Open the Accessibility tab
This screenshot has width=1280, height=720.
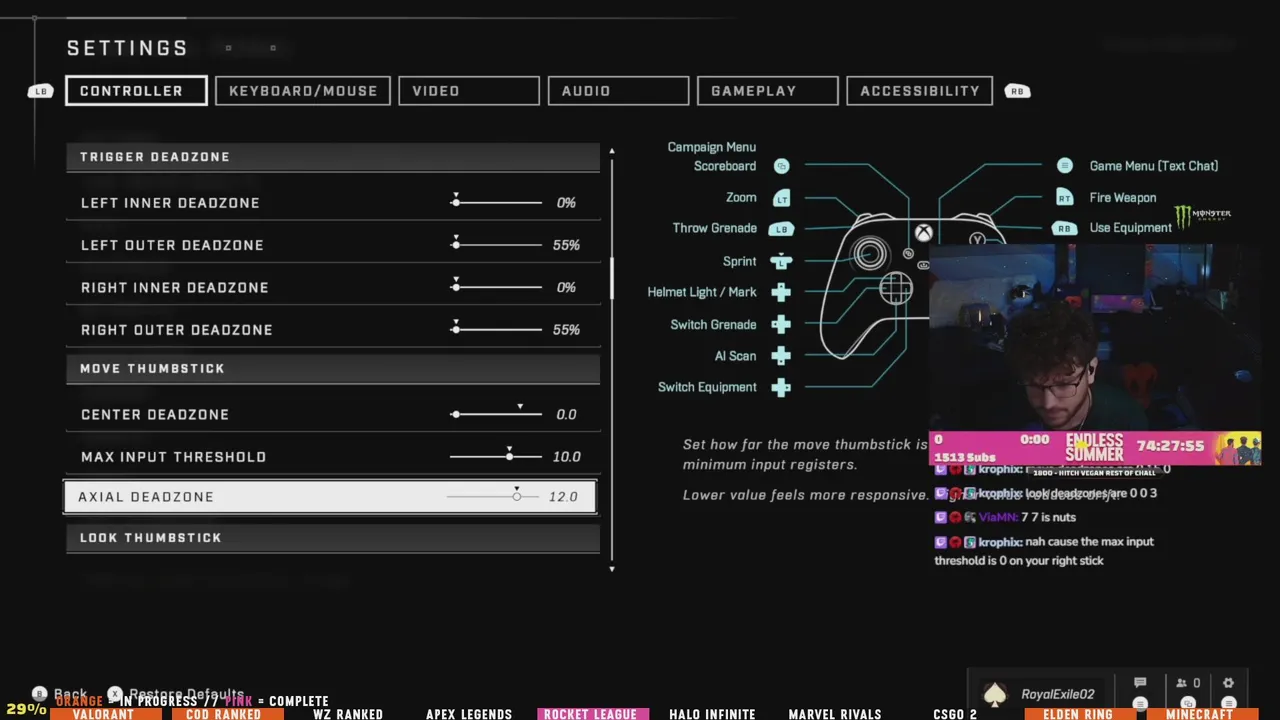pos(919,91)
